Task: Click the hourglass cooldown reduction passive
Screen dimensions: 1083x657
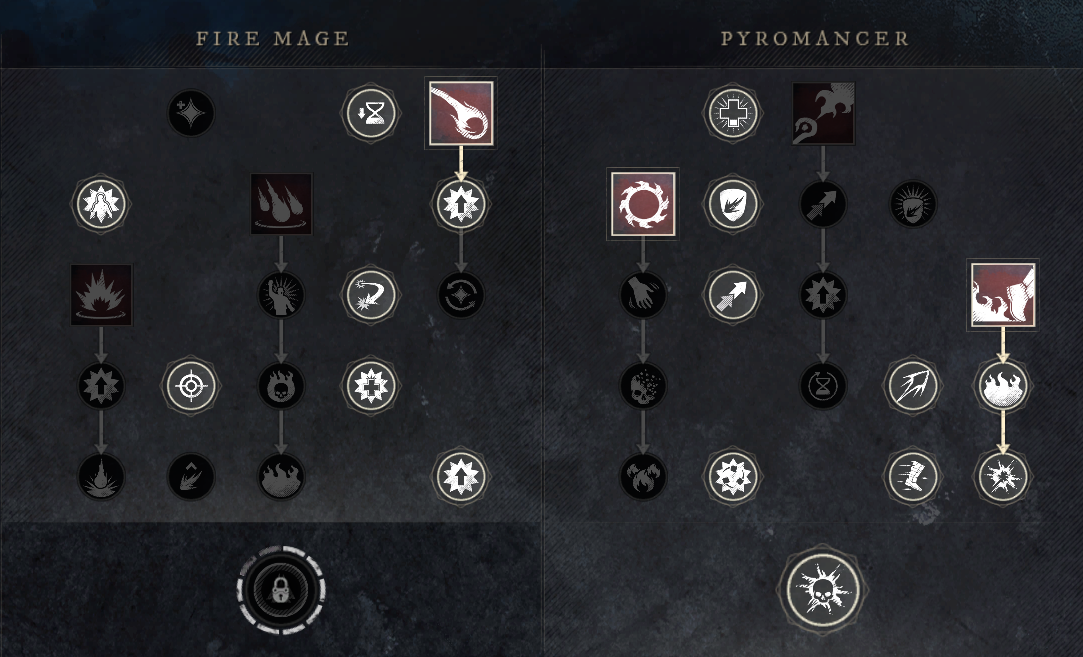Action: tap(371, 113)
